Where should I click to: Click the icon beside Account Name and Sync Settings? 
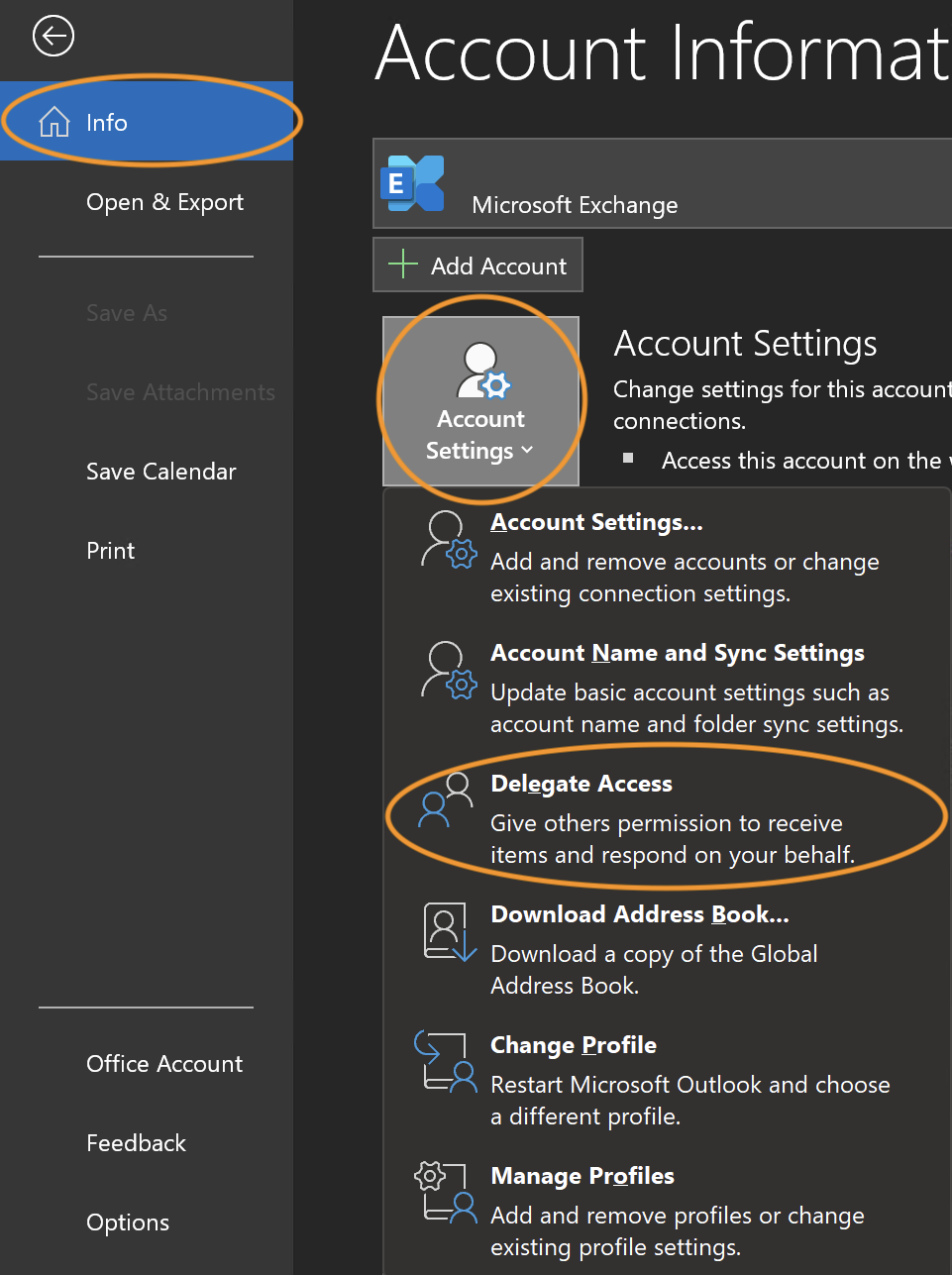click(x=449, y=671)
